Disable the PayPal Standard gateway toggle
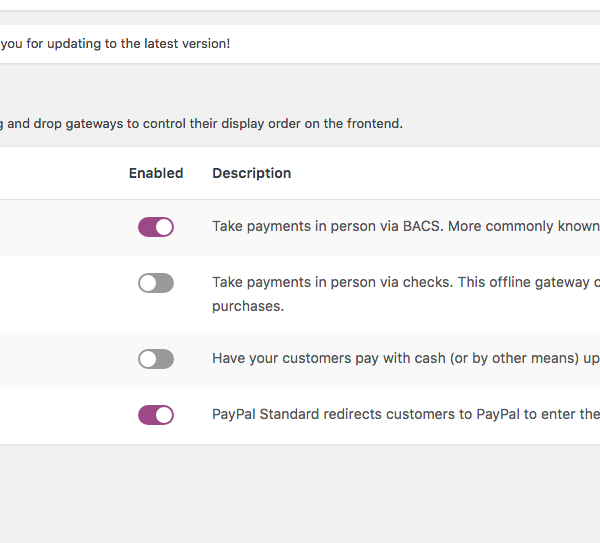This screenshot has height=543, width=600. click(156, 415)
